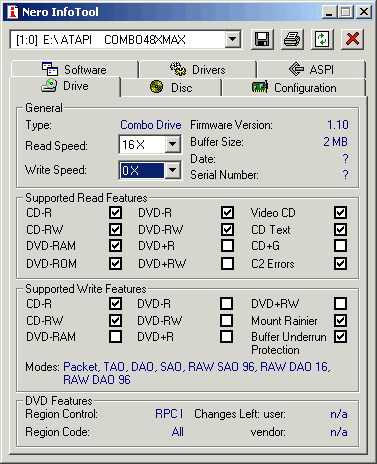Toggle DVD-ROM read feature checkbox
This screenshot has height=464, width=377.
(x=115, y=263)
